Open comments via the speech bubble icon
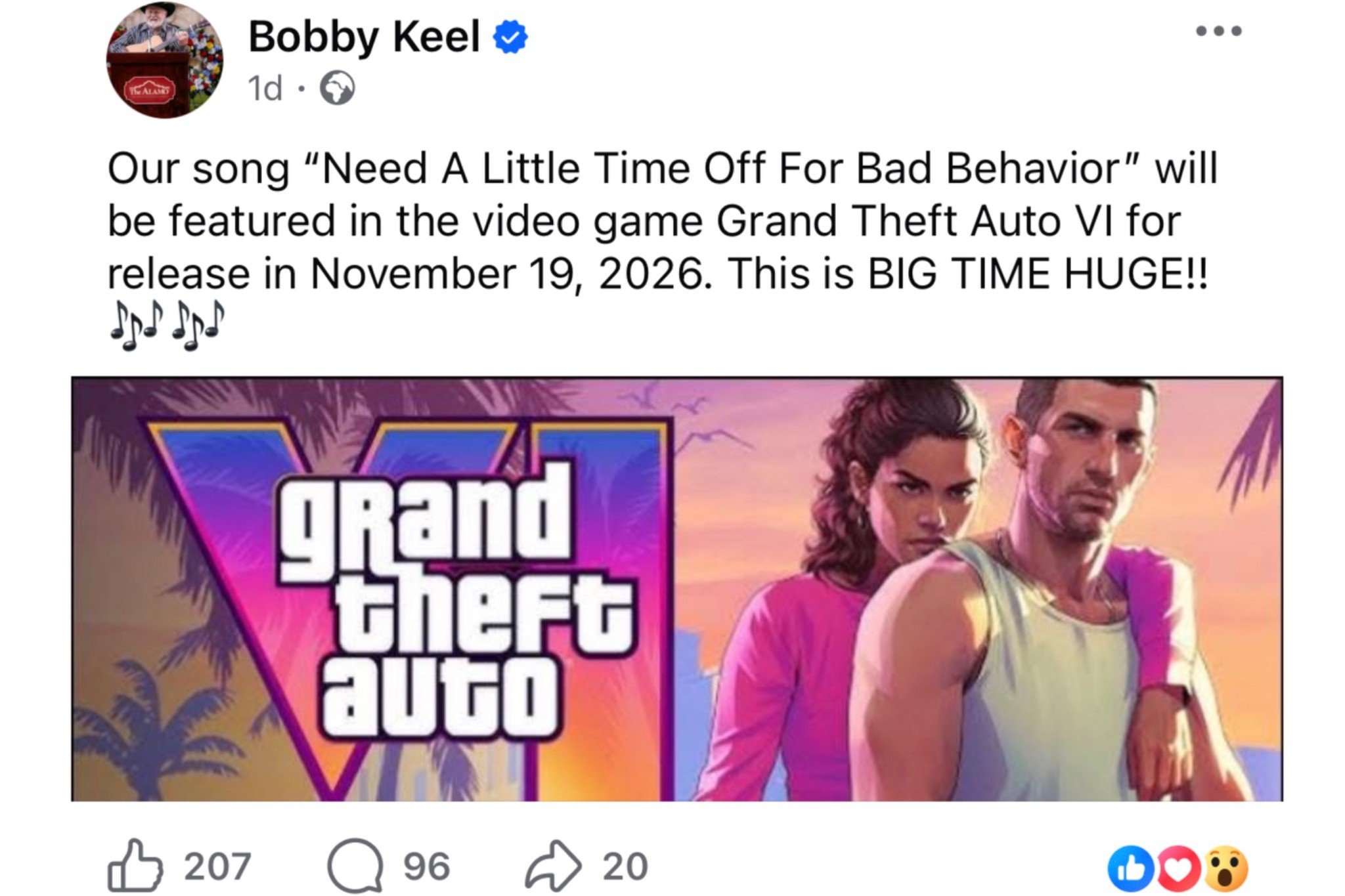 pyautogui.click(x=355, y=865)
